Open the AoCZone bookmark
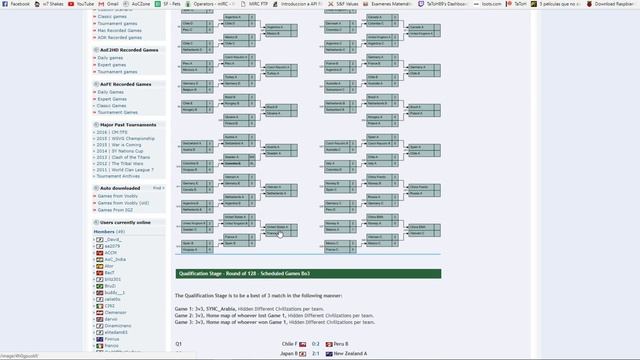 point(137,4)
